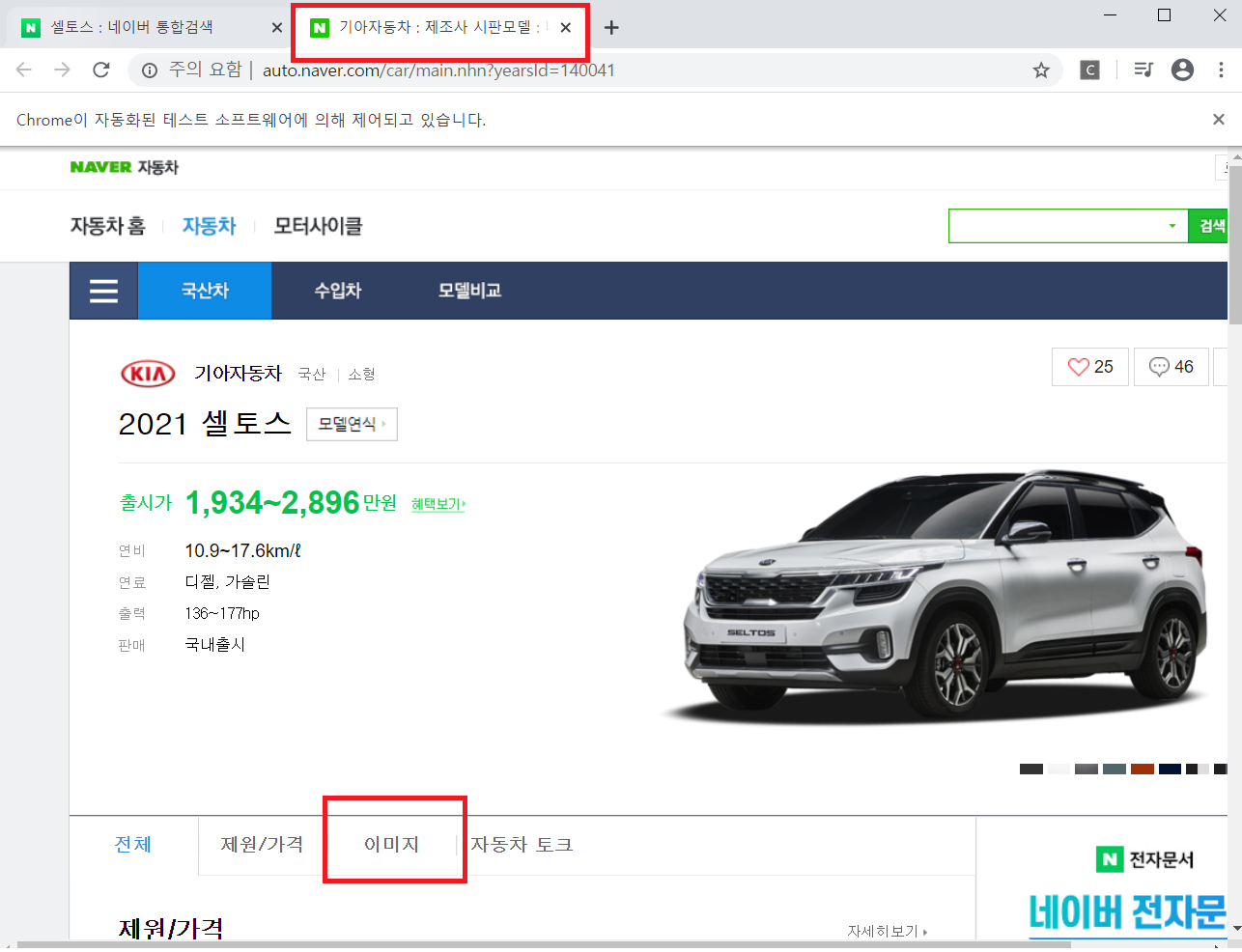Screen dimensions: 1242x952
Task: Click the 2021 셀토스 model title
Action: 205,424
